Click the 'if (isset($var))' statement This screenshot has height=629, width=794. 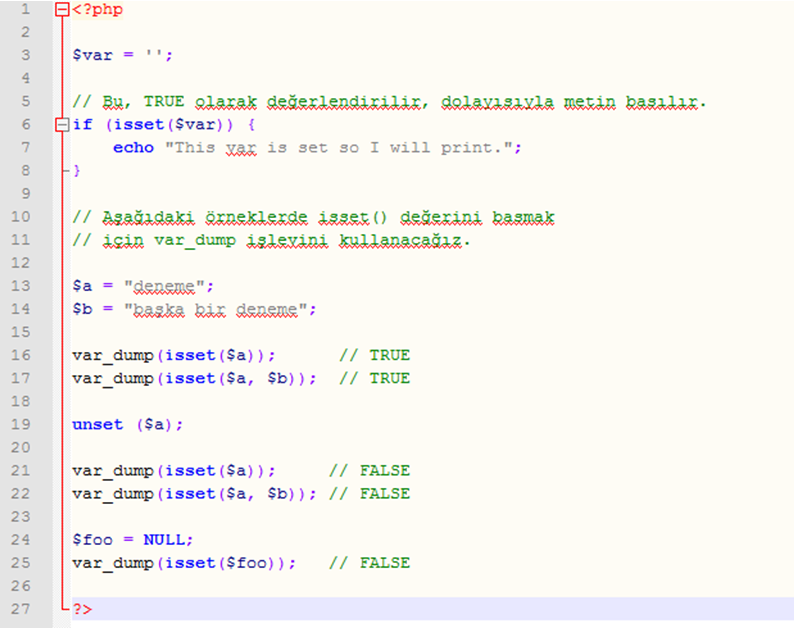coord(152,125)
